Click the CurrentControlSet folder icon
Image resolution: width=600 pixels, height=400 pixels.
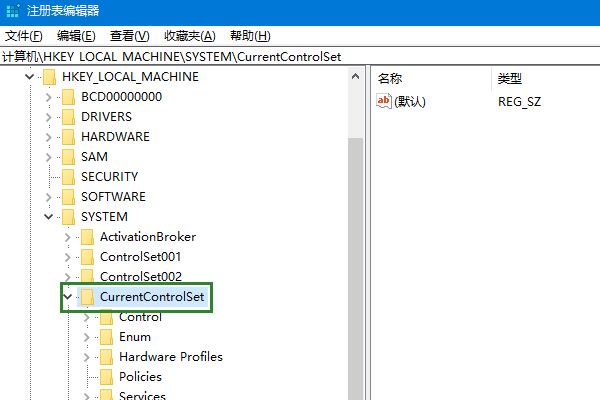coord(88,297)
